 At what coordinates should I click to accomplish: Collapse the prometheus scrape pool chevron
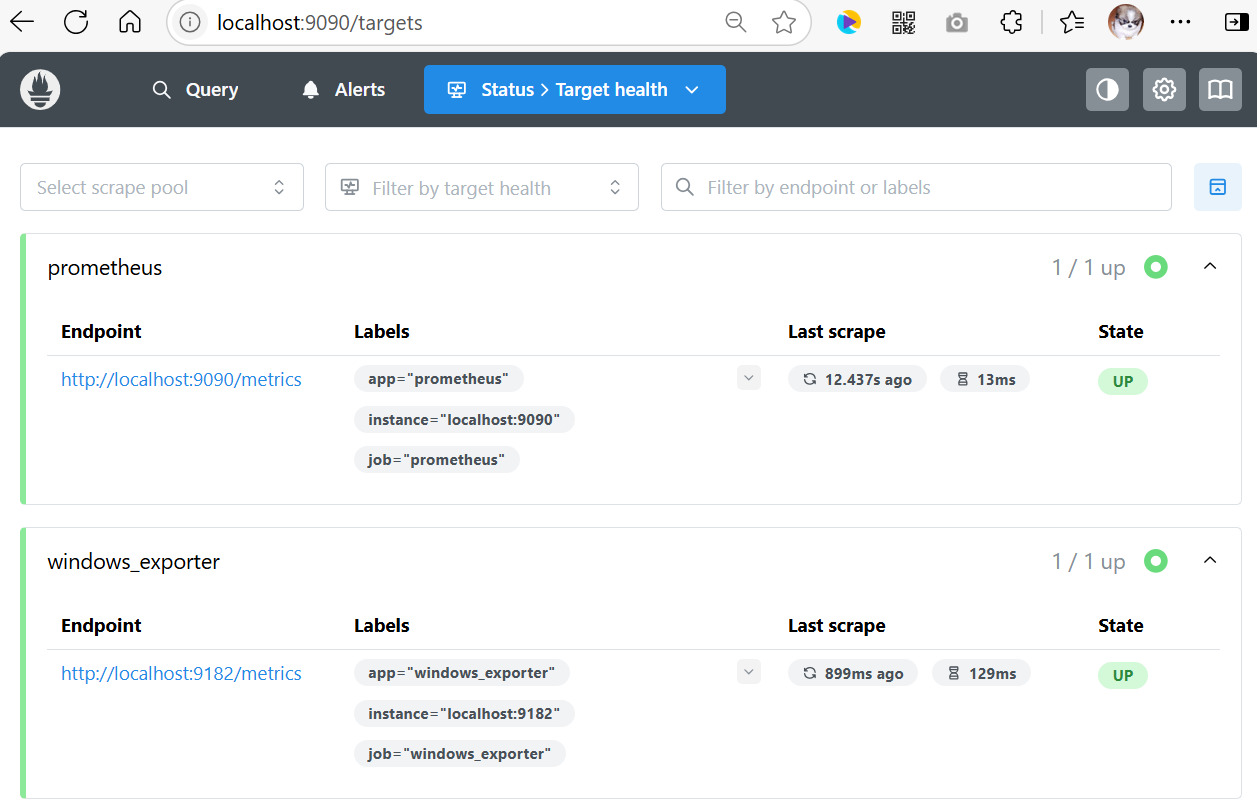point(1210,267)
